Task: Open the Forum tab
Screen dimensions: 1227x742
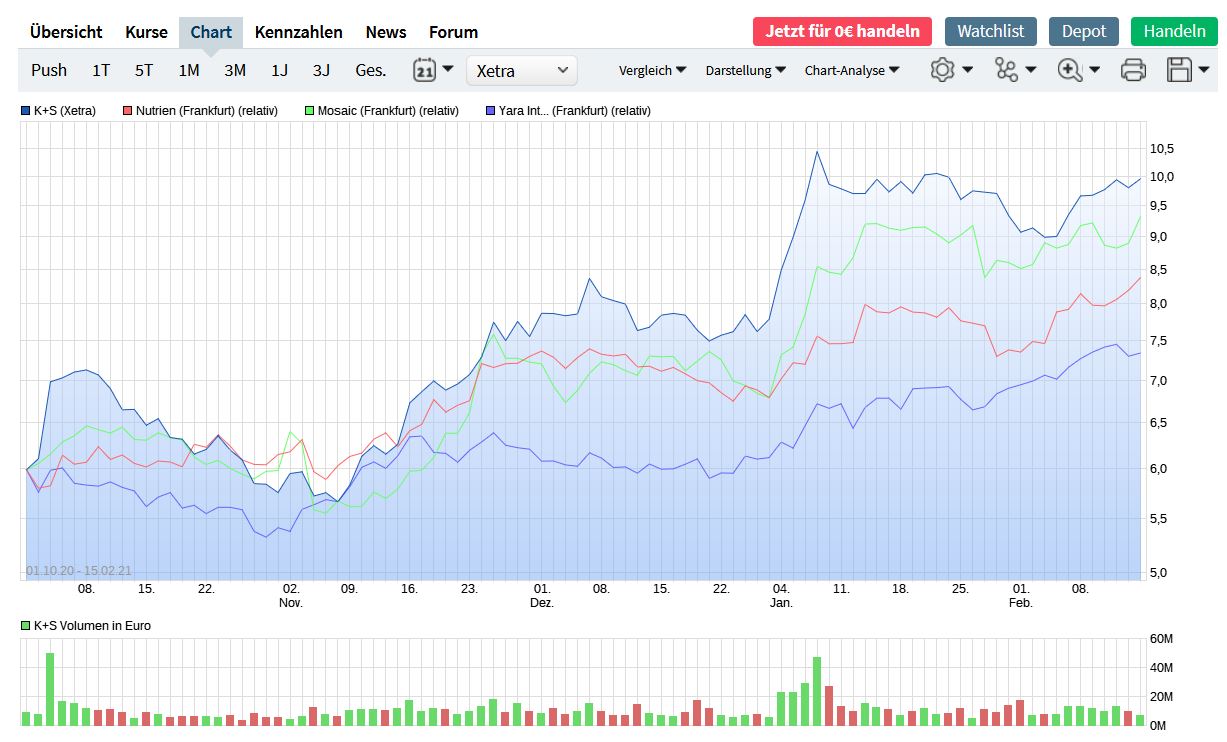Action: tap(453, 32)
